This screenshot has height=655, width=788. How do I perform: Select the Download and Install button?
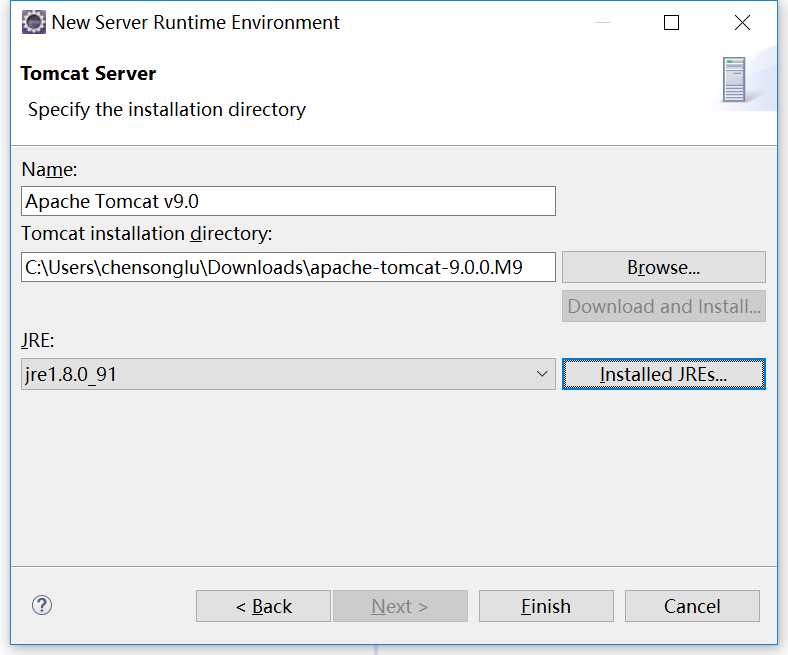664,306
